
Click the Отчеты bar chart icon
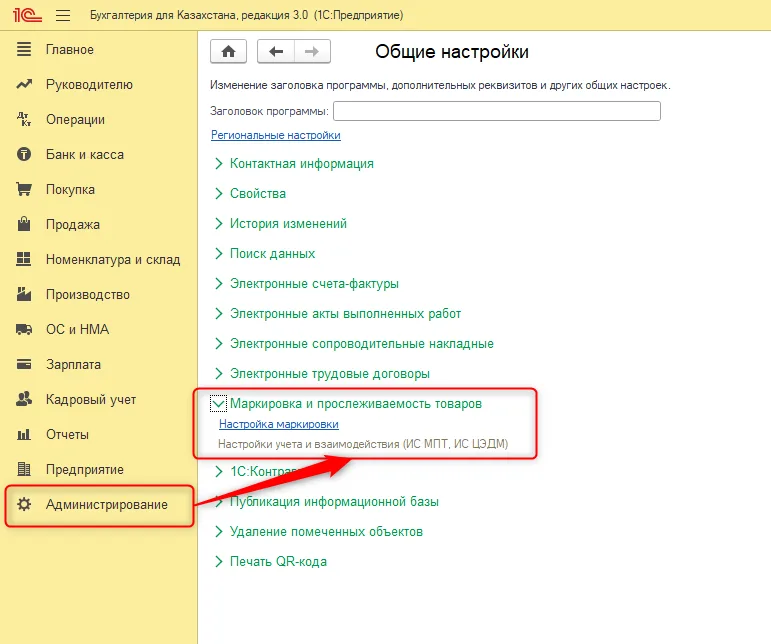24,434
